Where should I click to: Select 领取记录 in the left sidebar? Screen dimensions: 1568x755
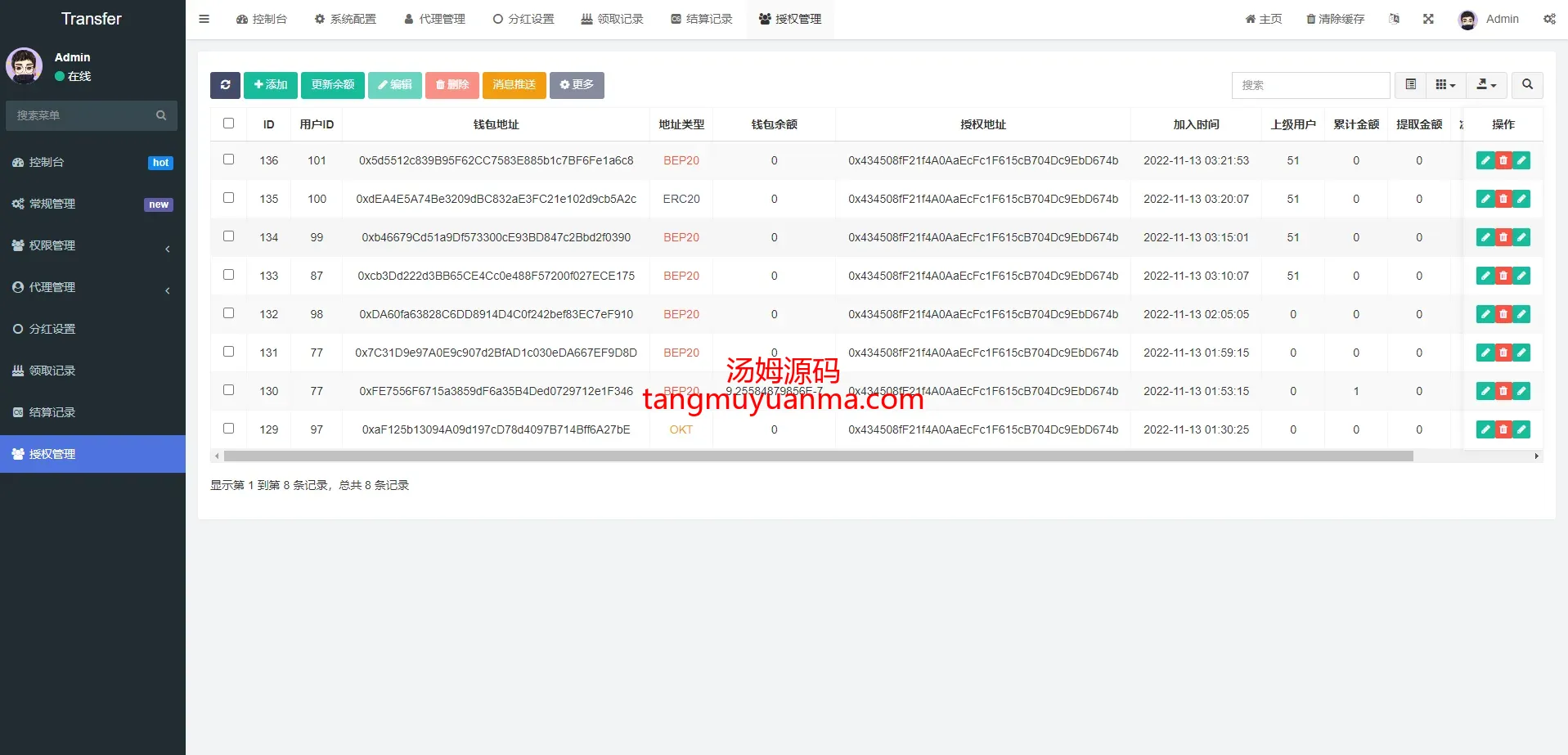[52, 371]
